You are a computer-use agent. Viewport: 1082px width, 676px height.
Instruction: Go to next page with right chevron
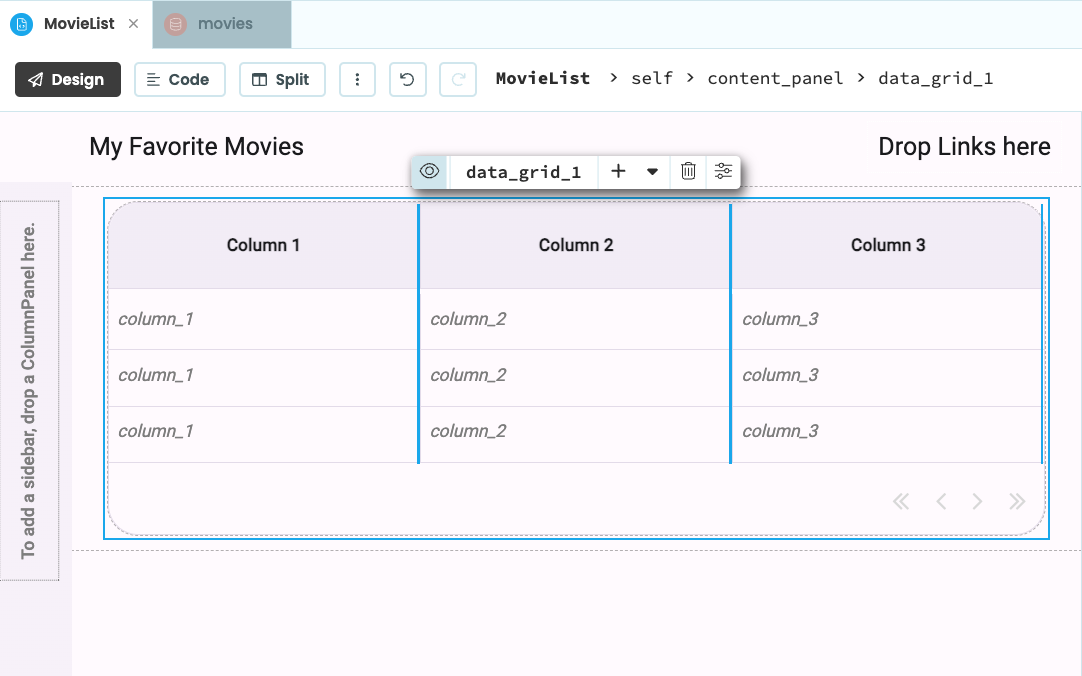(978, 501)
